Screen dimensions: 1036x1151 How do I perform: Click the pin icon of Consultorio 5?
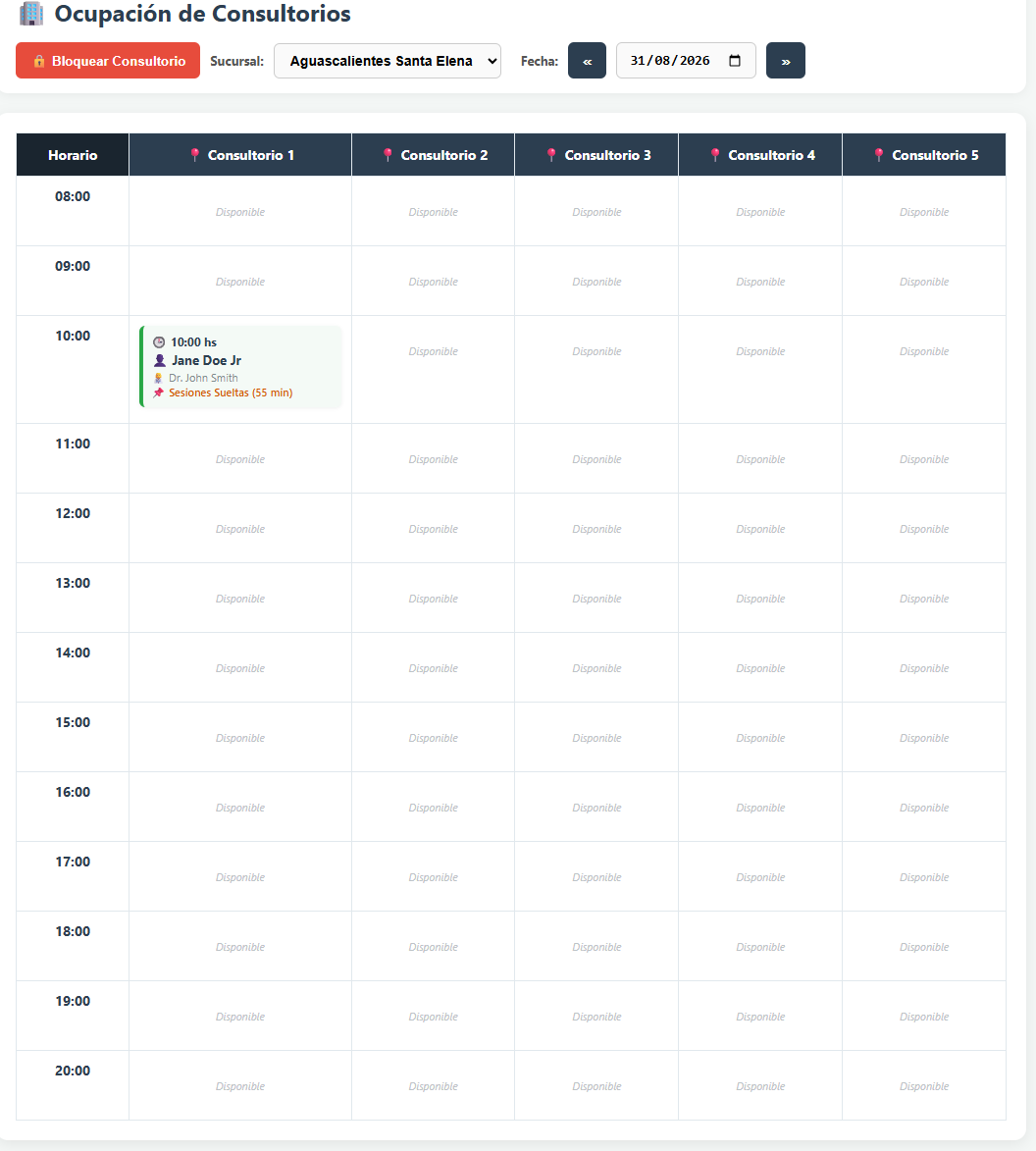pos(878,155)
